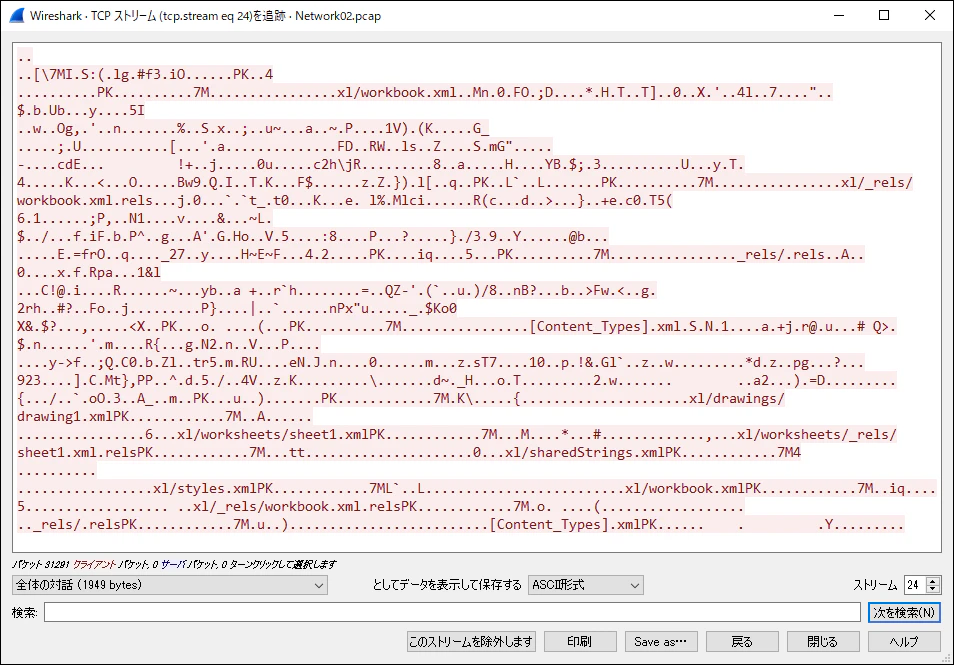954x665 pixels.
Task: Close the TCP stream window
Action: [x=930, y=15]
